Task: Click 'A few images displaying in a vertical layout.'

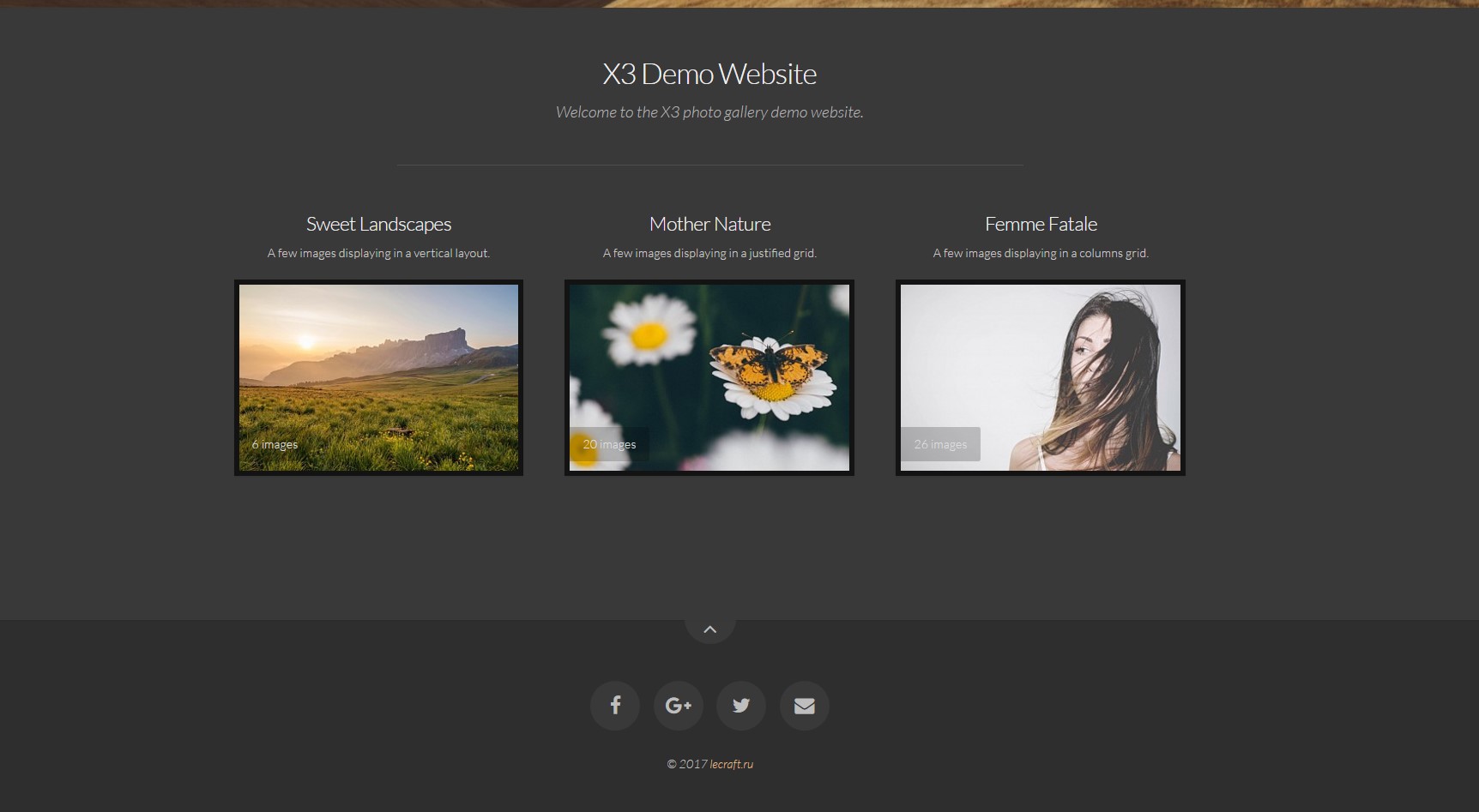Action: 378,253
